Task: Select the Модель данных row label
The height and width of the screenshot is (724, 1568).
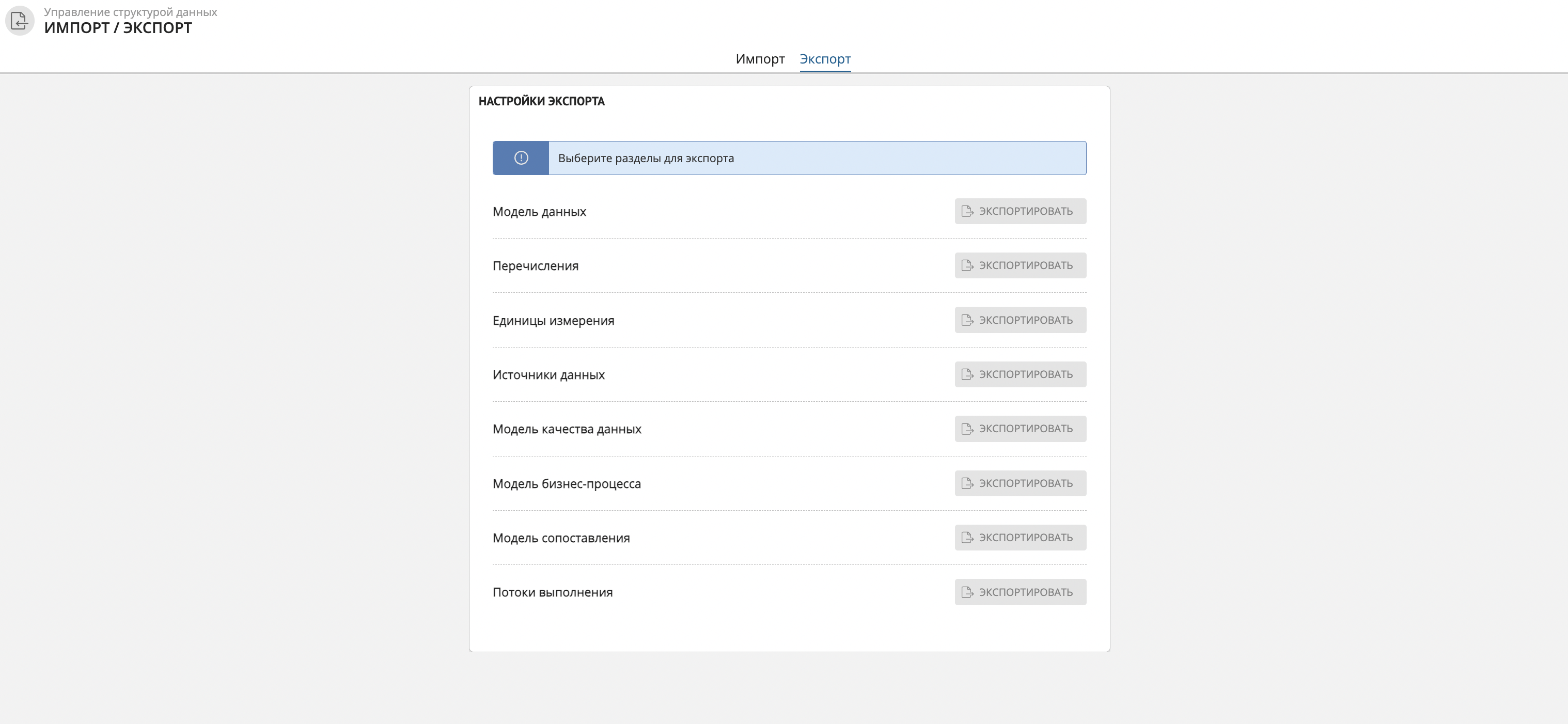Action: 539,212
